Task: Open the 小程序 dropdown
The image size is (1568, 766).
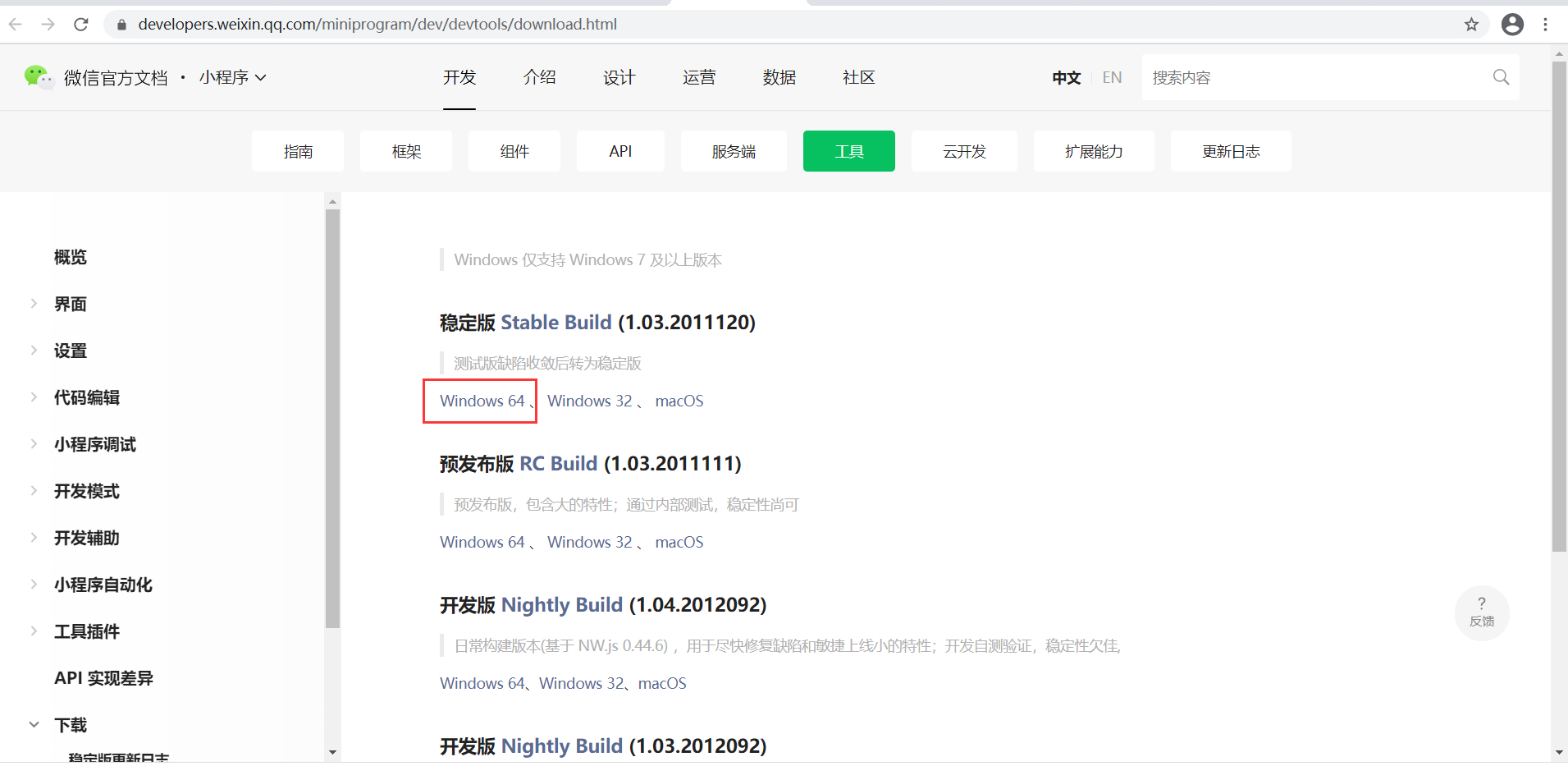Action: [232, 77]
